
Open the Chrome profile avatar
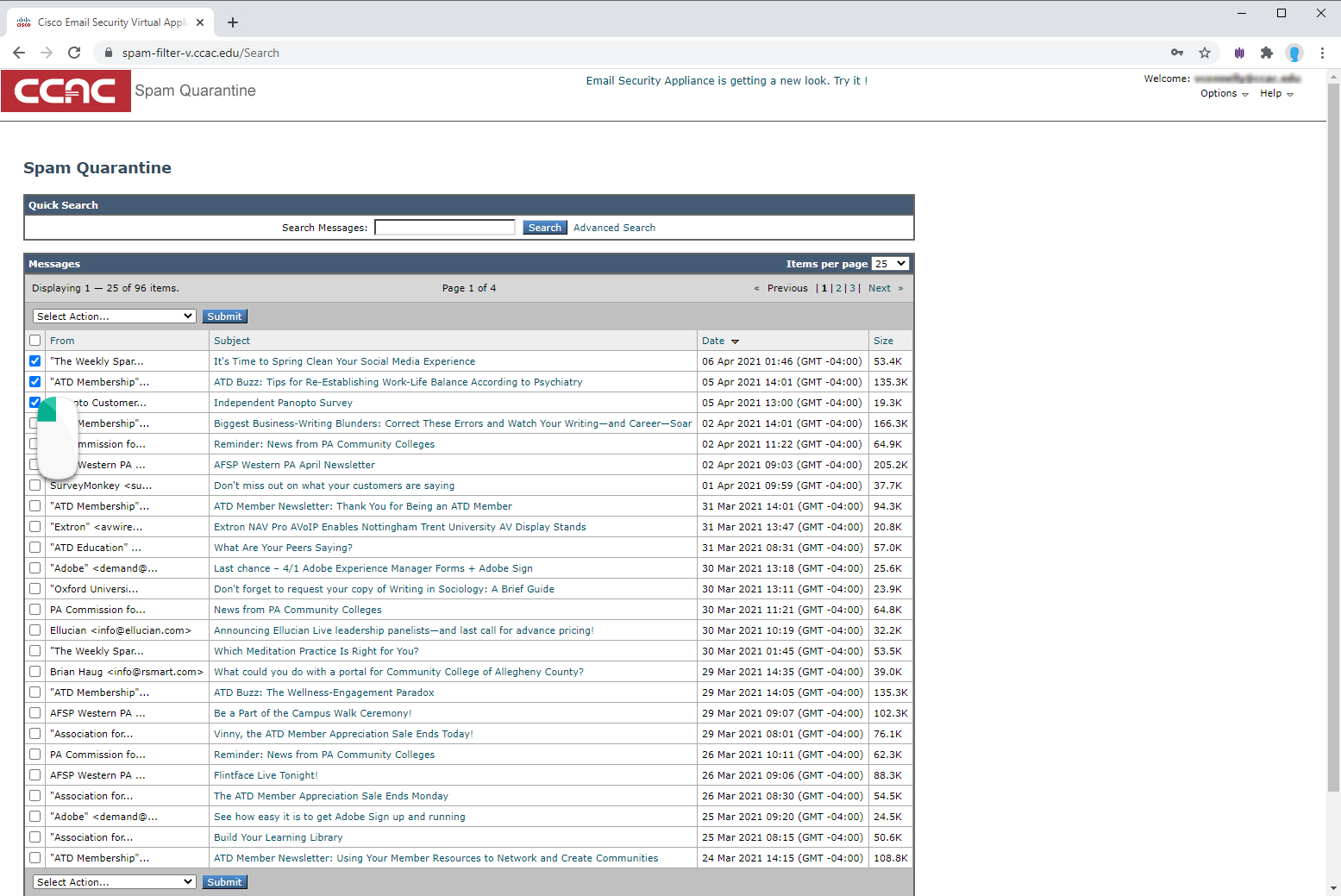coord(1294,53)
